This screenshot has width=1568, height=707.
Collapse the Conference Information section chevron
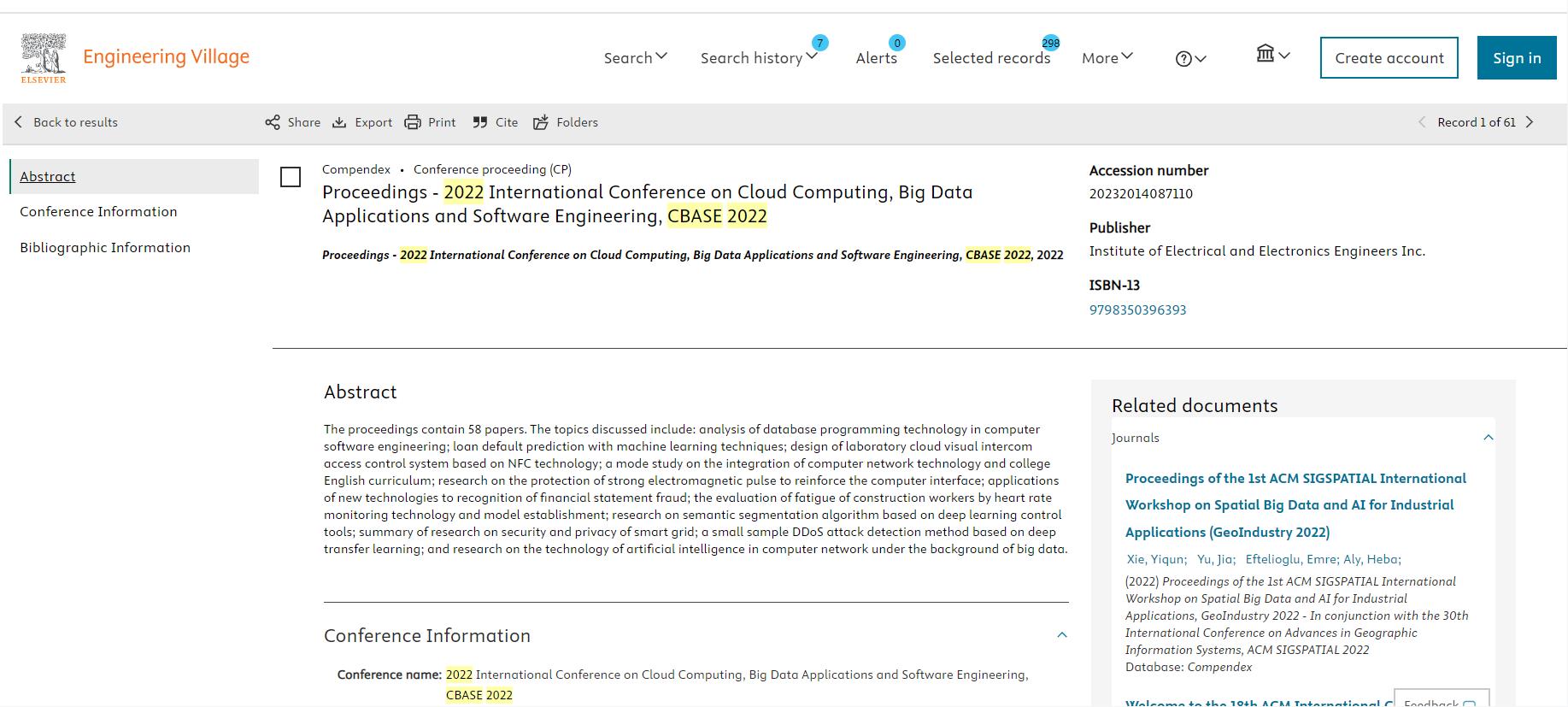[1062, 635]
